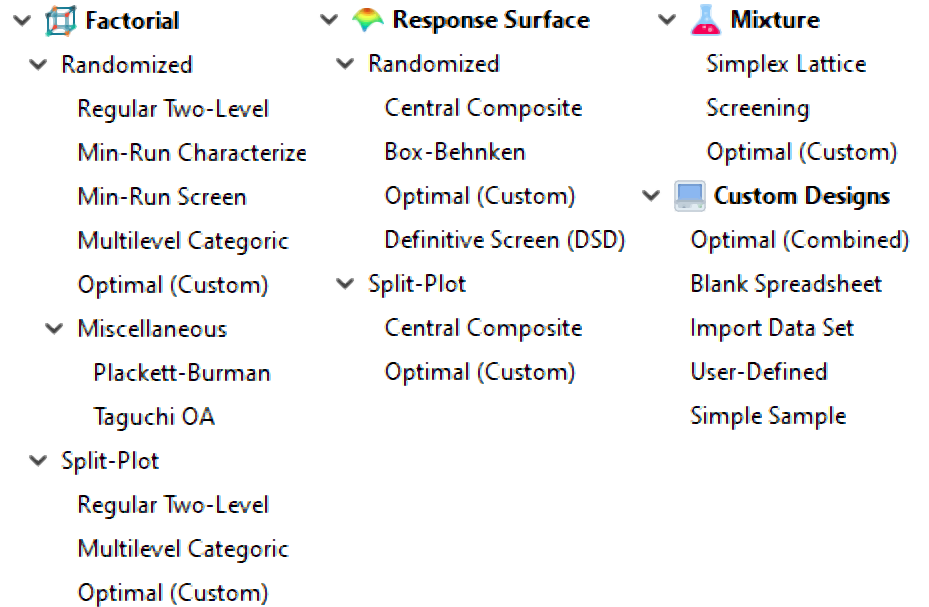This screenshot has height=607, width=929.
Task: Open Blank Spreadsheet option
Action: (x=786, y=284)
